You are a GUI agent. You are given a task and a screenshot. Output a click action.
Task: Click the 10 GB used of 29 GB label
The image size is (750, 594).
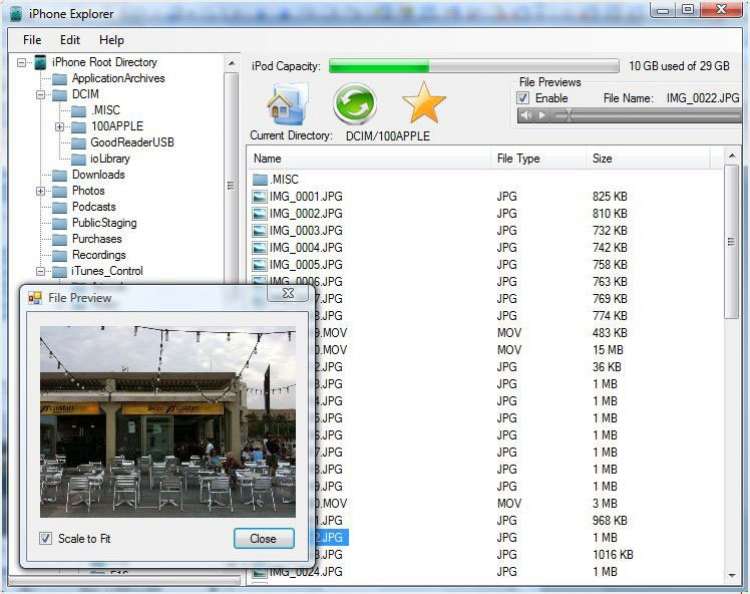pyautogui.click(x=679, y=66)
